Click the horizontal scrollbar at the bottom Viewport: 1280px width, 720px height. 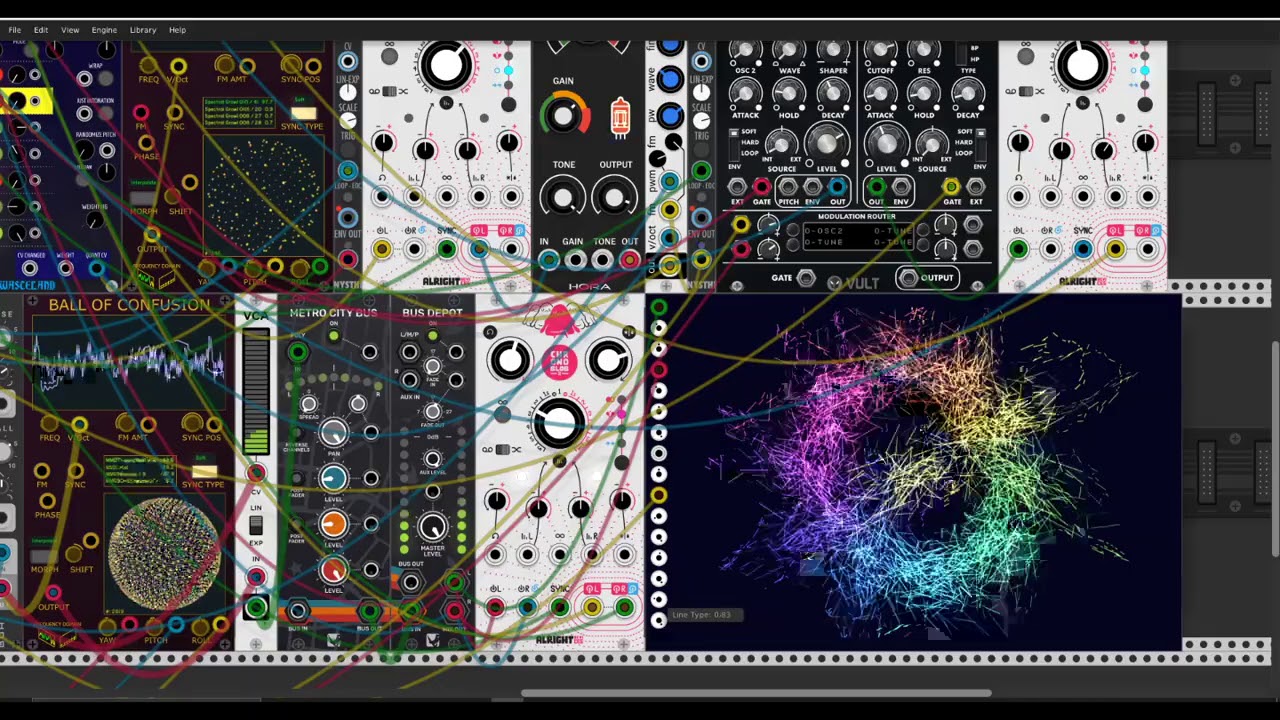pyautogui.click(x=756, y=693)
